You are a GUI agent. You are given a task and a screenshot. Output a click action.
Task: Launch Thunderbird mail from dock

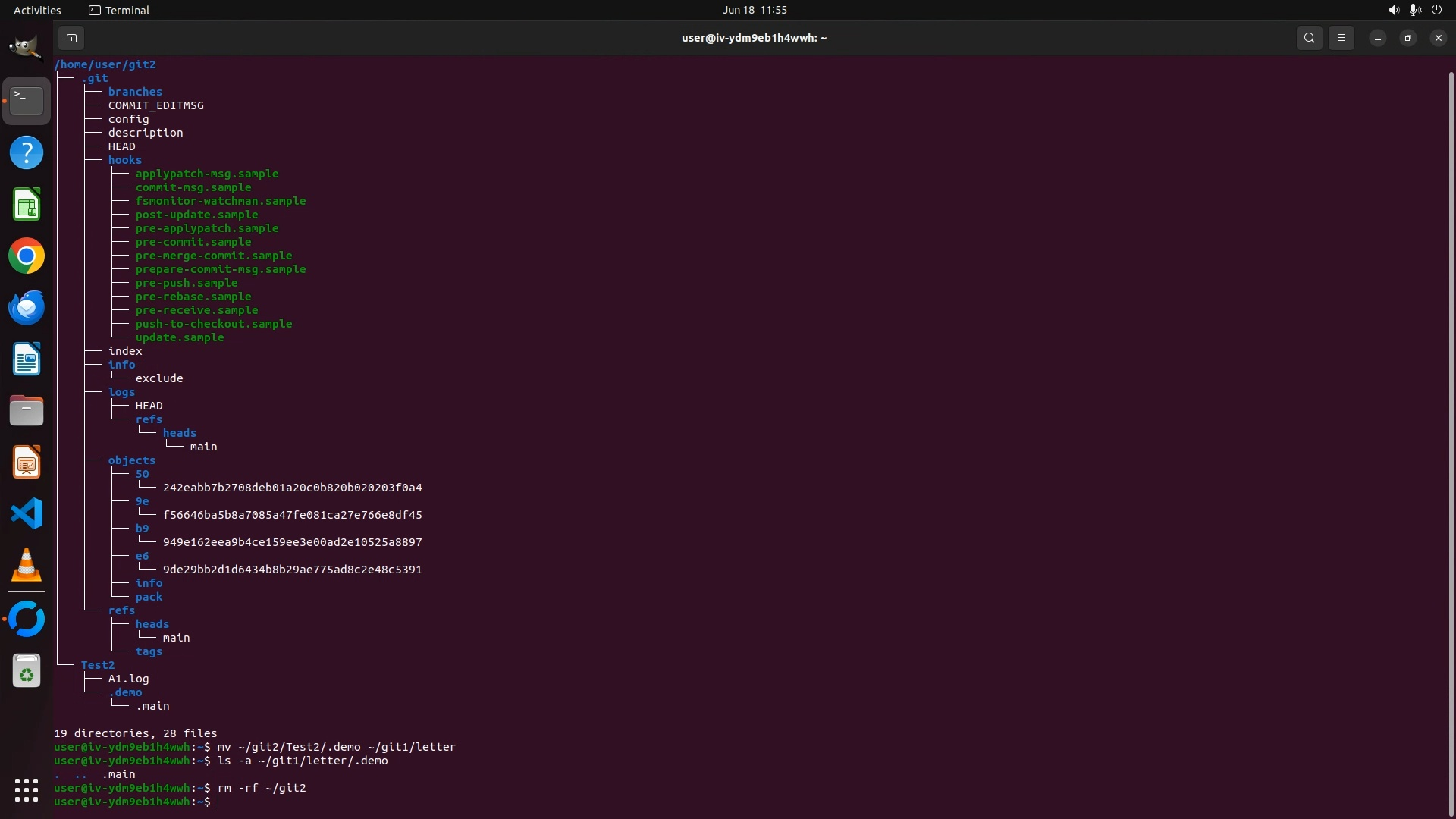(27, 308)
